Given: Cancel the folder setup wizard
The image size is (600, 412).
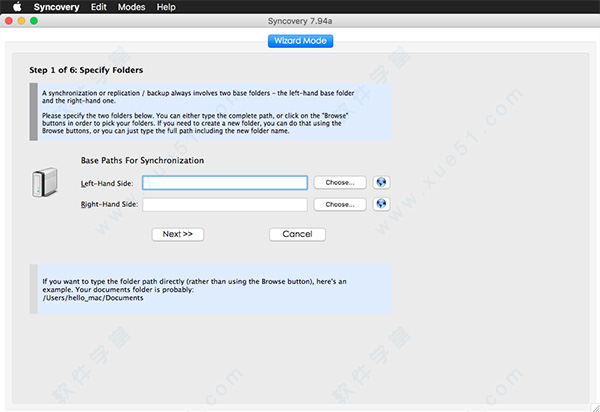Looking at the screenshot, I should coord(297,234).
